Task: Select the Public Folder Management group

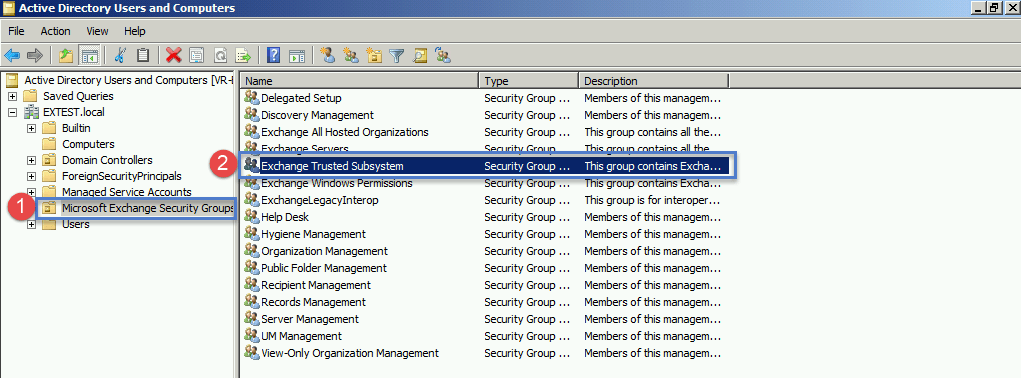Action: (324, 267)
